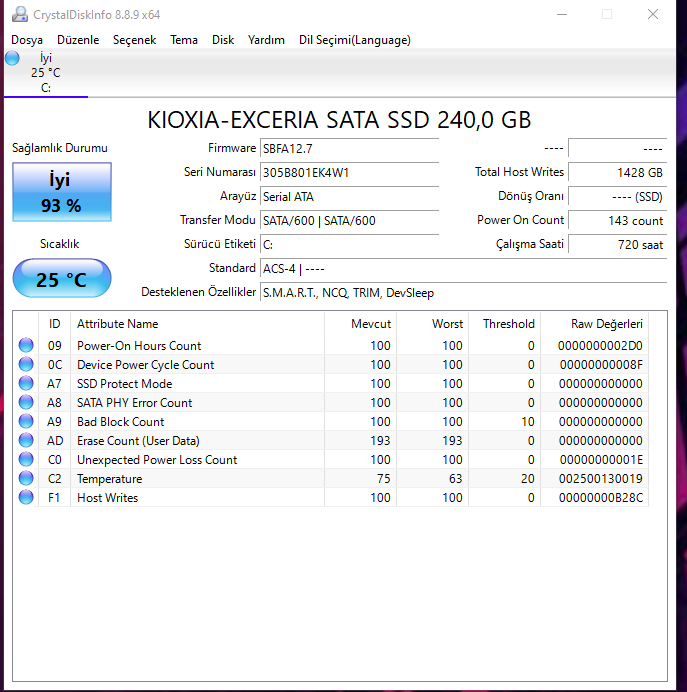The width and height of the screenshot is (687, 692).
Task: Minimize the CrystalDiskInfo window
Action: pyautogui.click(x=562, y=15)
